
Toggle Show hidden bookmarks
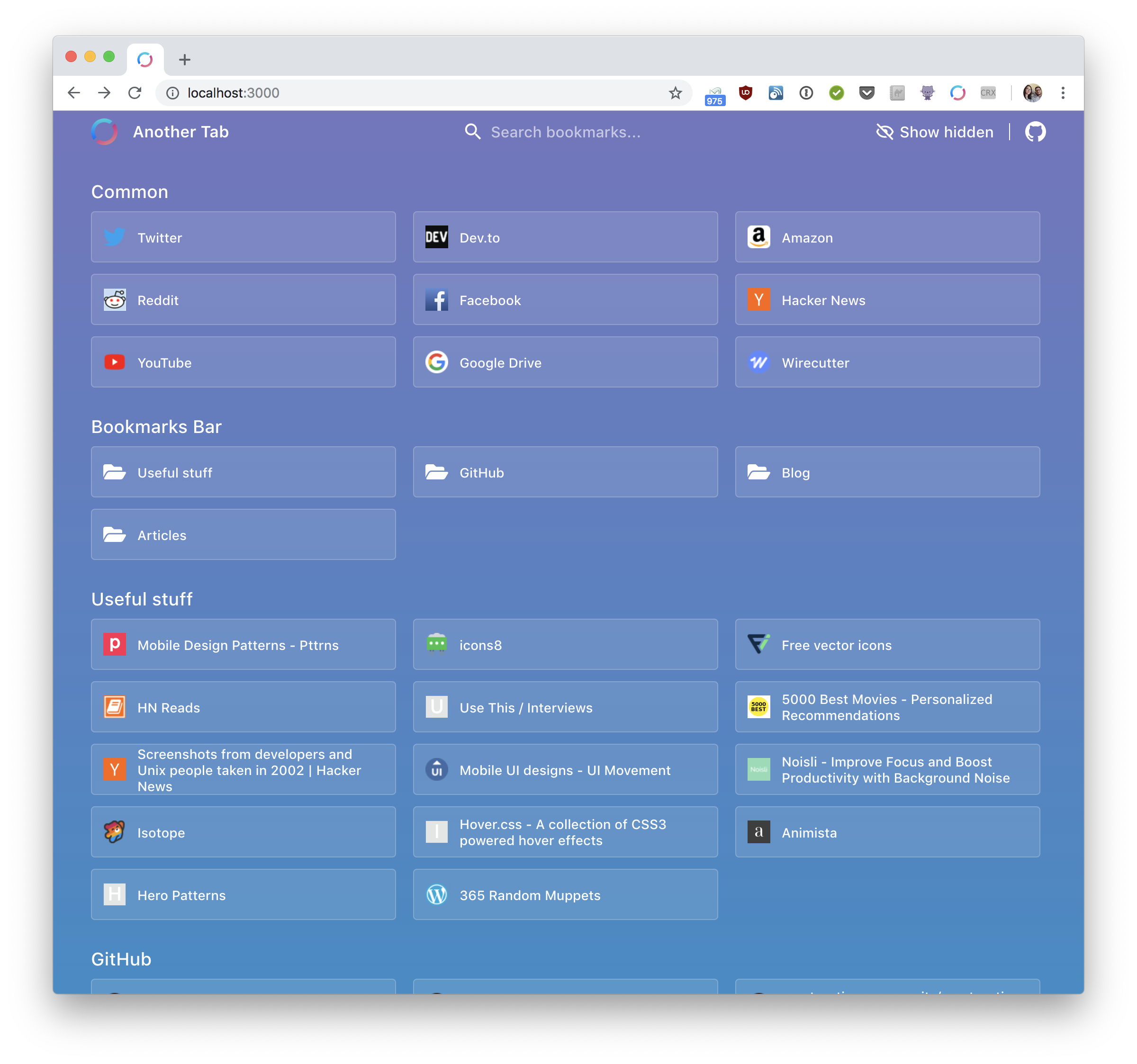click(x=935, y=132)
